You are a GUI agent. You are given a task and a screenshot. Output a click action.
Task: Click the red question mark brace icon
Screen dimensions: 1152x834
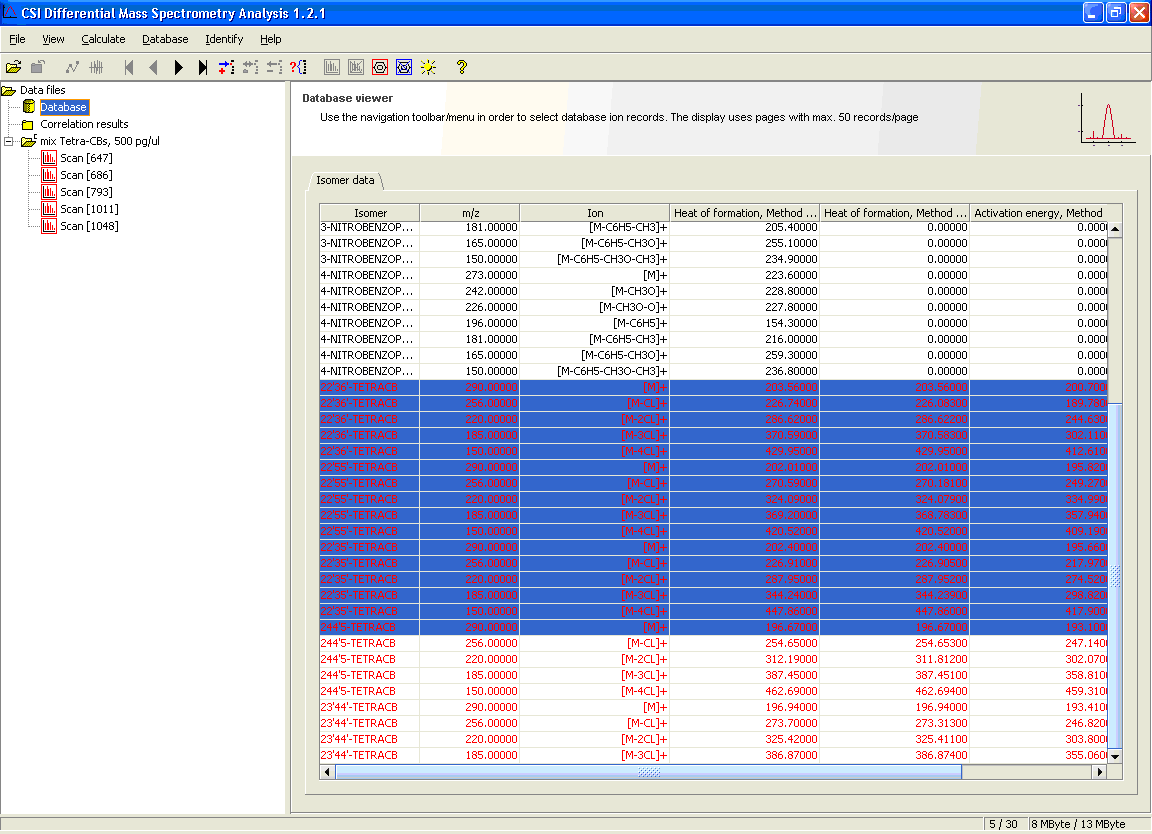pos(298,67)
